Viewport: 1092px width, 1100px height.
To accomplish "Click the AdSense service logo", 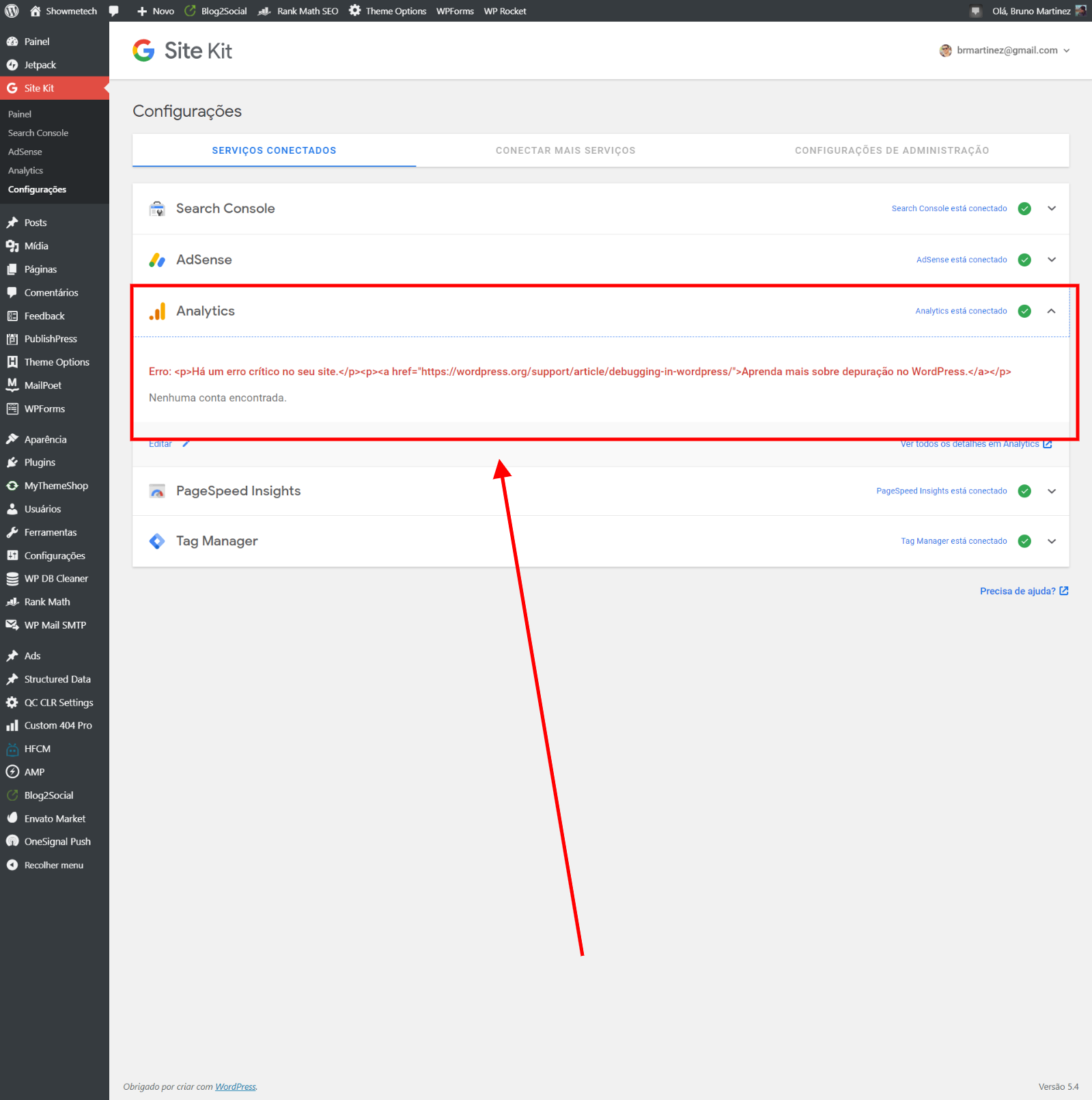I will pyautogui.click(x=157, y=260).
